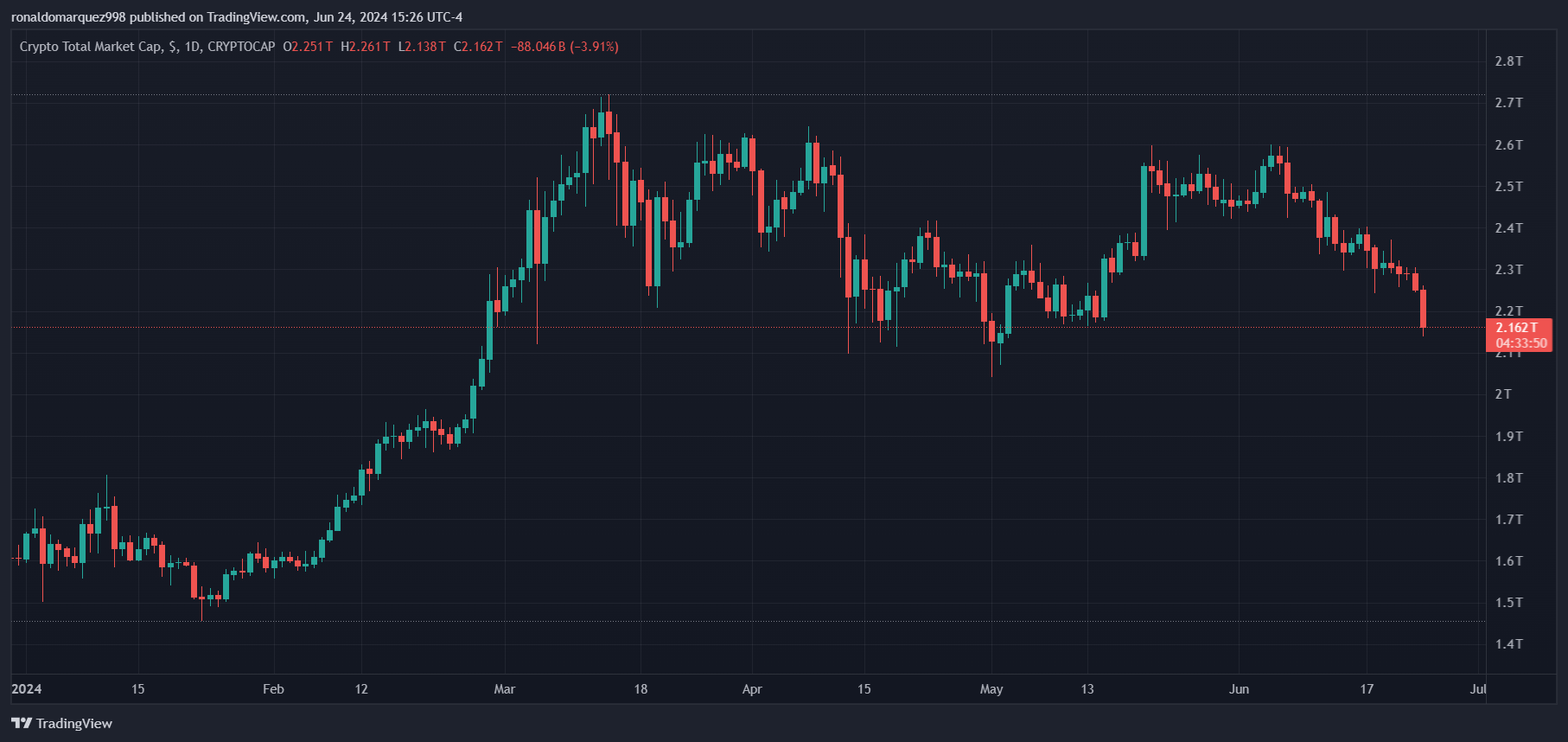1568x742 pixels.
Task: Click the 2.4T price axis label
Action: pos(1509,228)
